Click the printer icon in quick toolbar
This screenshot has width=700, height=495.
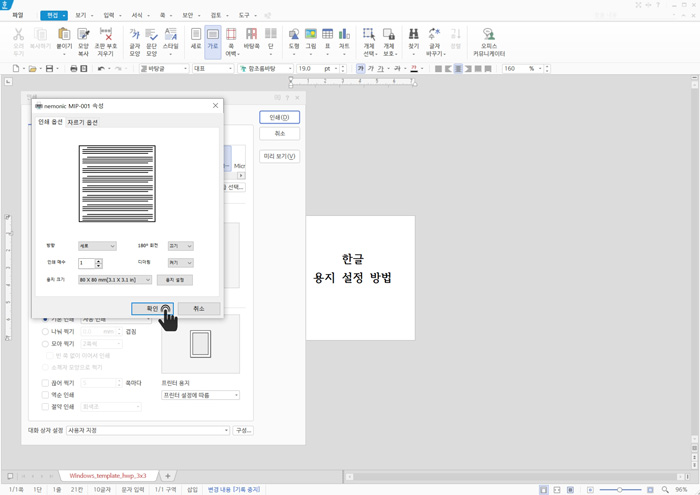tap(74, 69)
